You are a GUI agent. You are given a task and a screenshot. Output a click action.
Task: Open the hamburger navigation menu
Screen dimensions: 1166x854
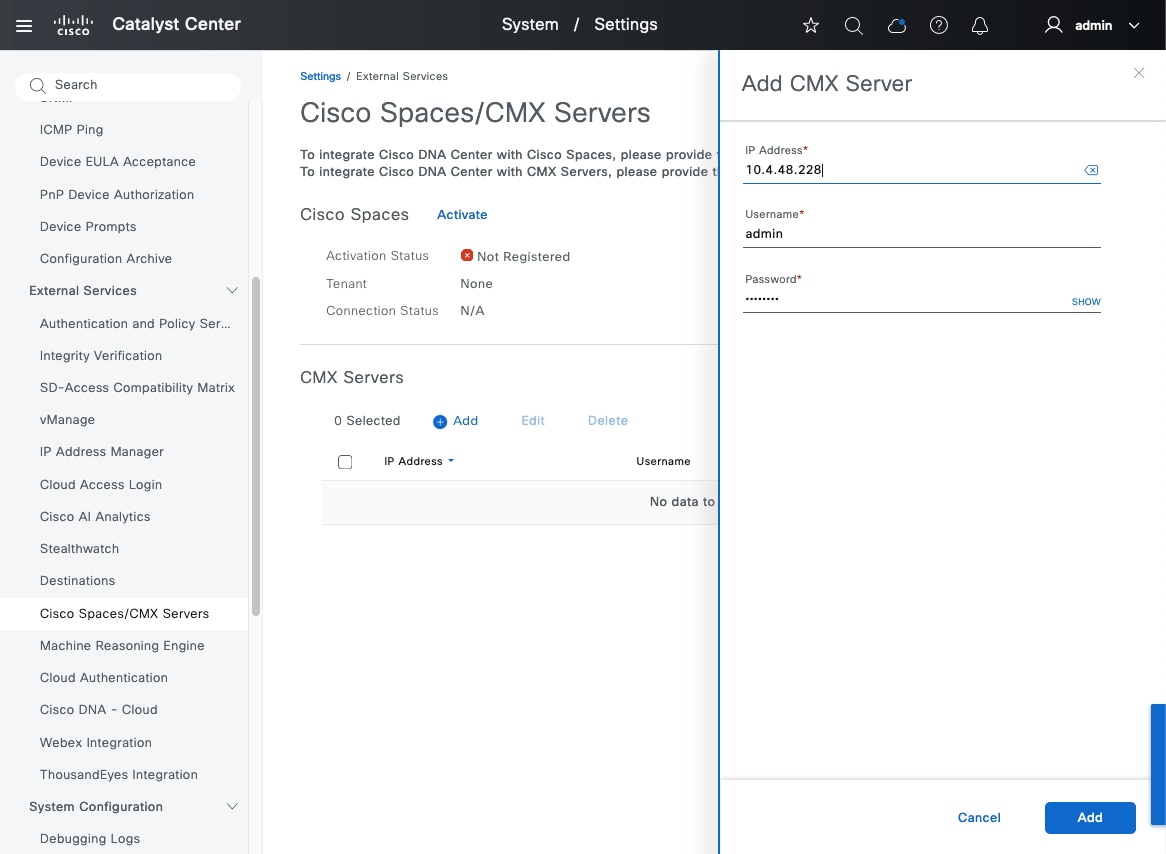pos(24,25)
